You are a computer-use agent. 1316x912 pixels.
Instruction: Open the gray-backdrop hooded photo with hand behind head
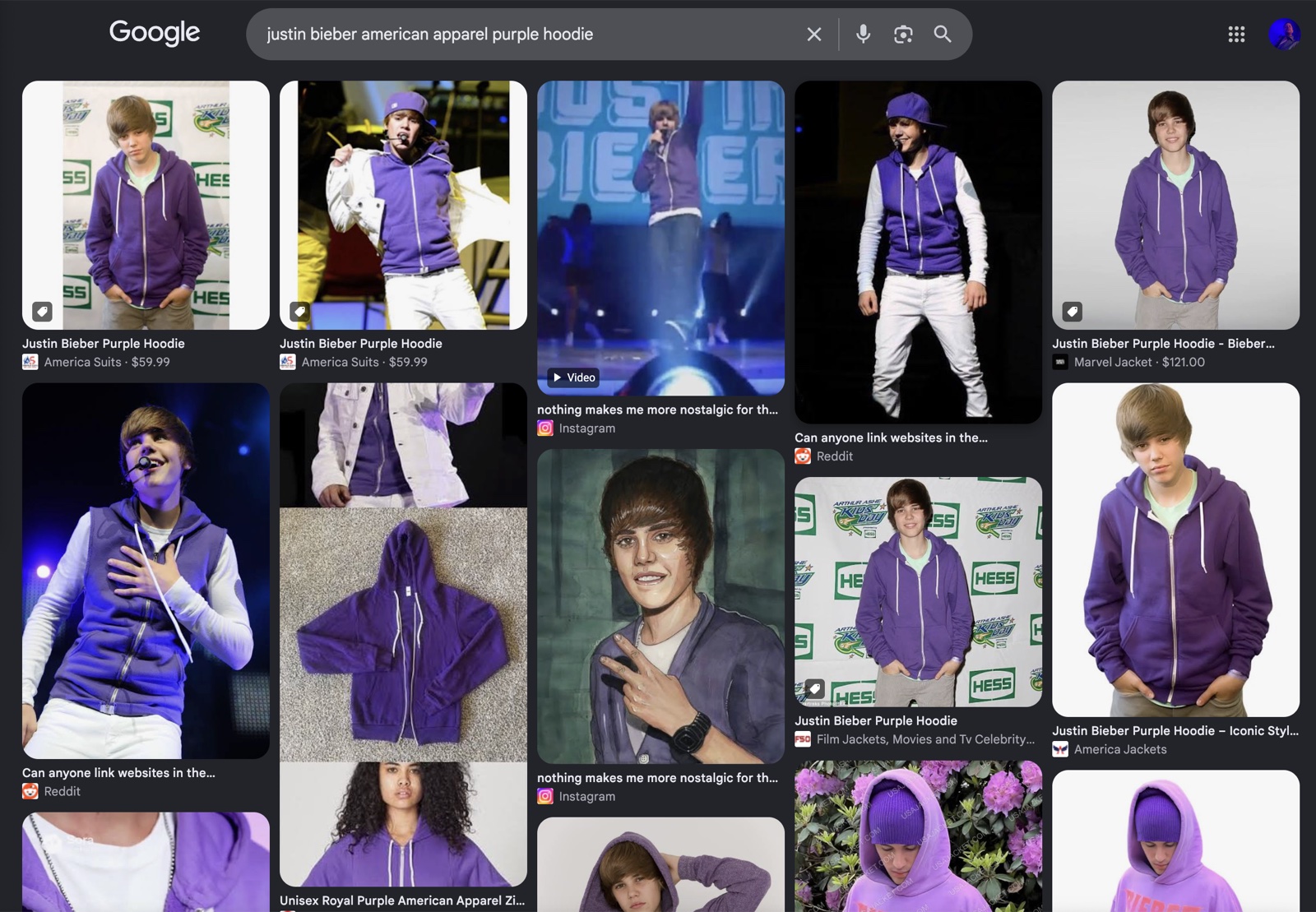tap(660, 864)
